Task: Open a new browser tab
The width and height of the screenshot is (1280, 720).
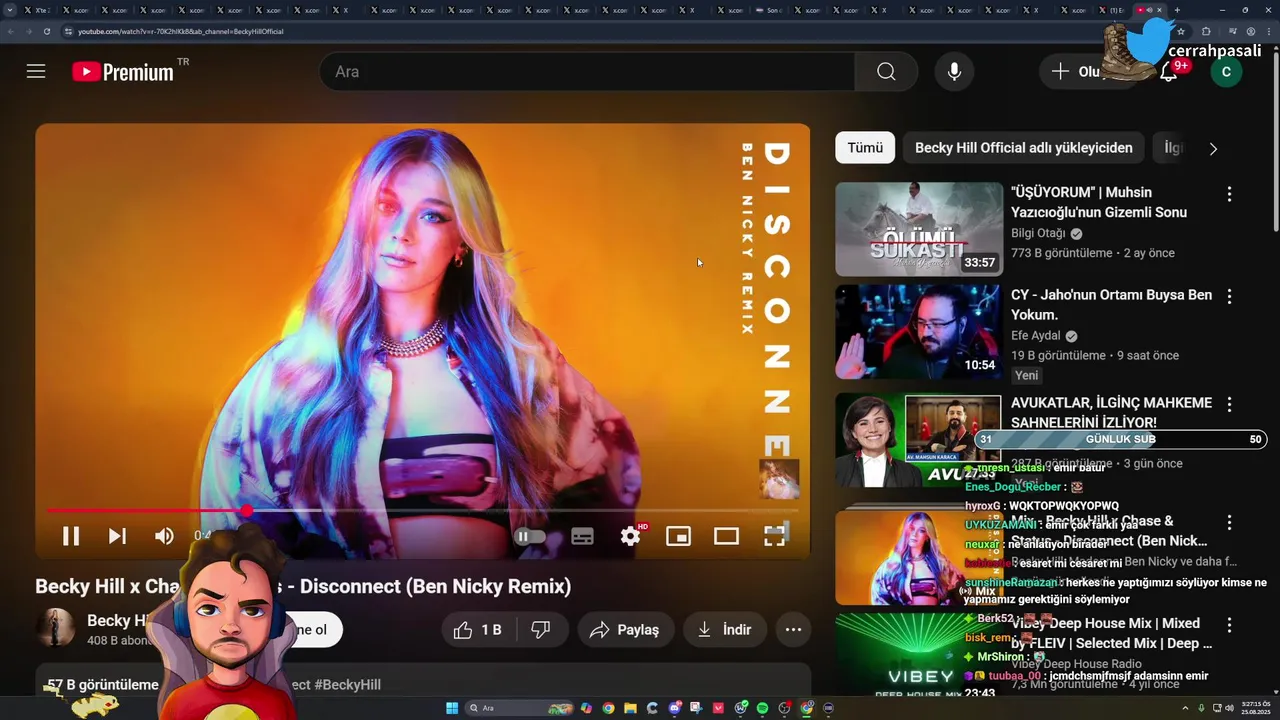Action: [x=1177, y=10]
